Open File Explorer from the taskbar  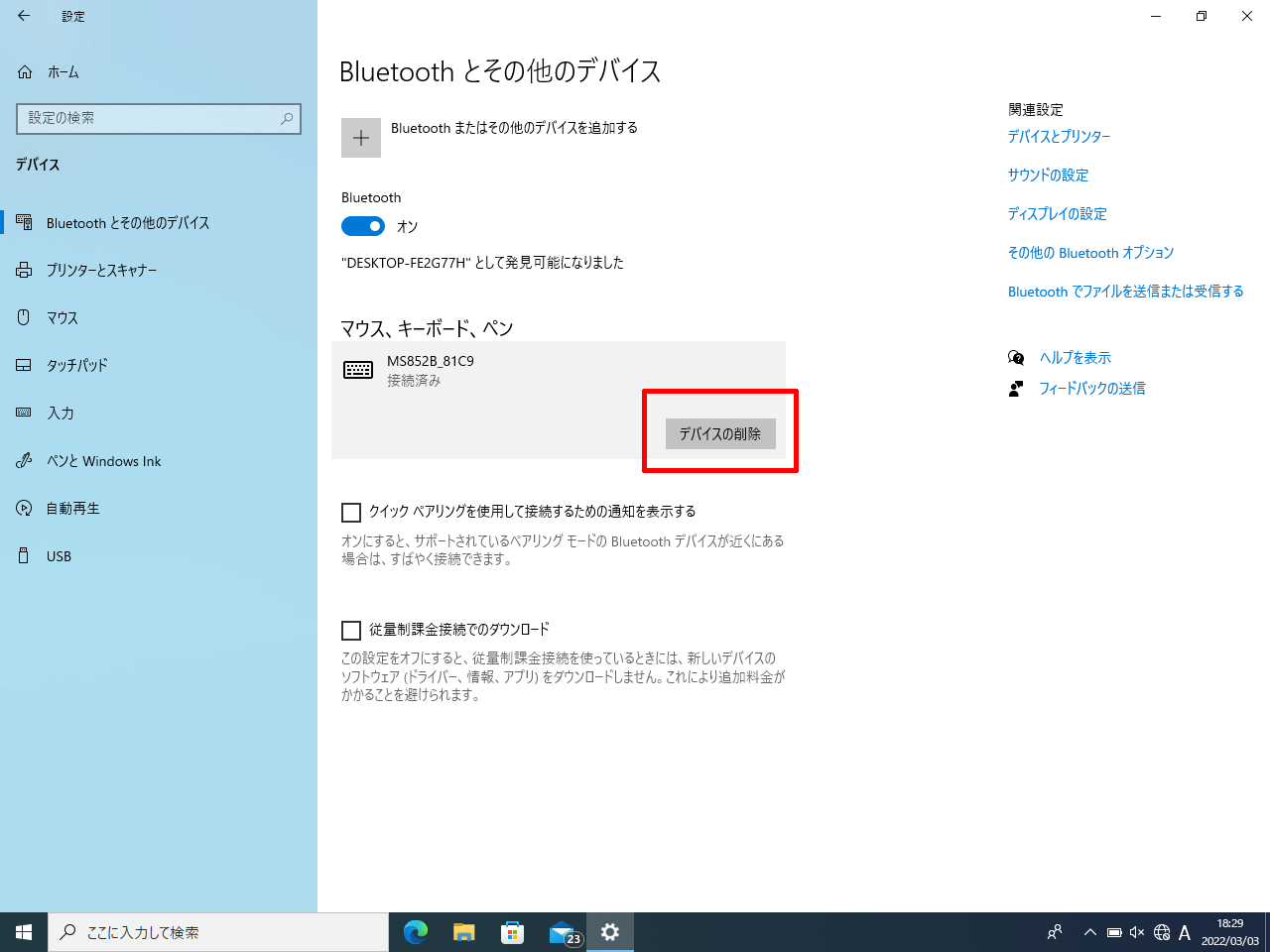tap(464, 932)
